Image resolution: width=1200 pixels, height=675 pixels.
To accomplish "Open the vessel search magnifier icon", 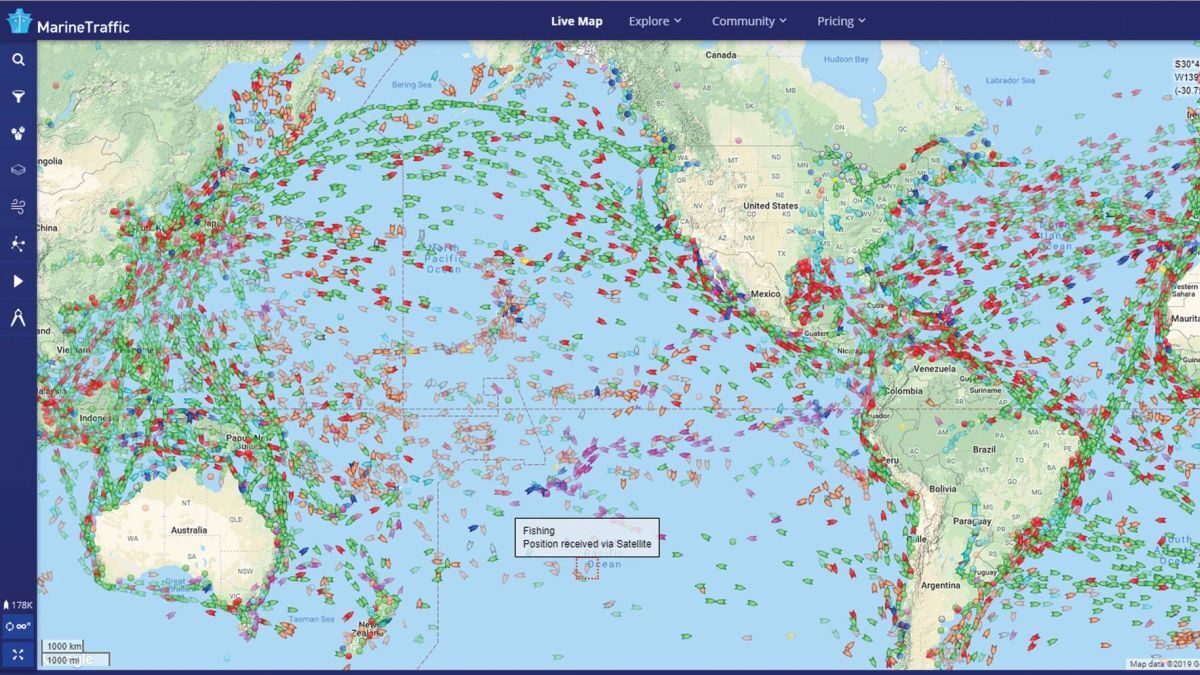I will (18, 59).
